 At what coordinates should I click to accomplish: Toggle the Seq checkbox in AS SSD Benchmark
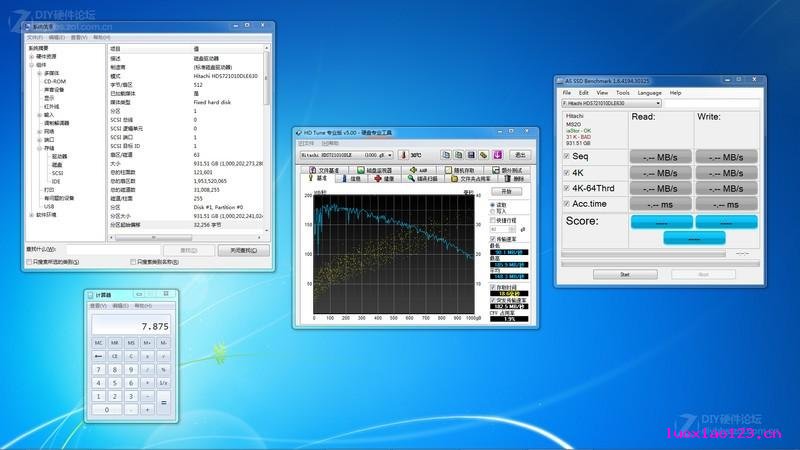point(566,156)
